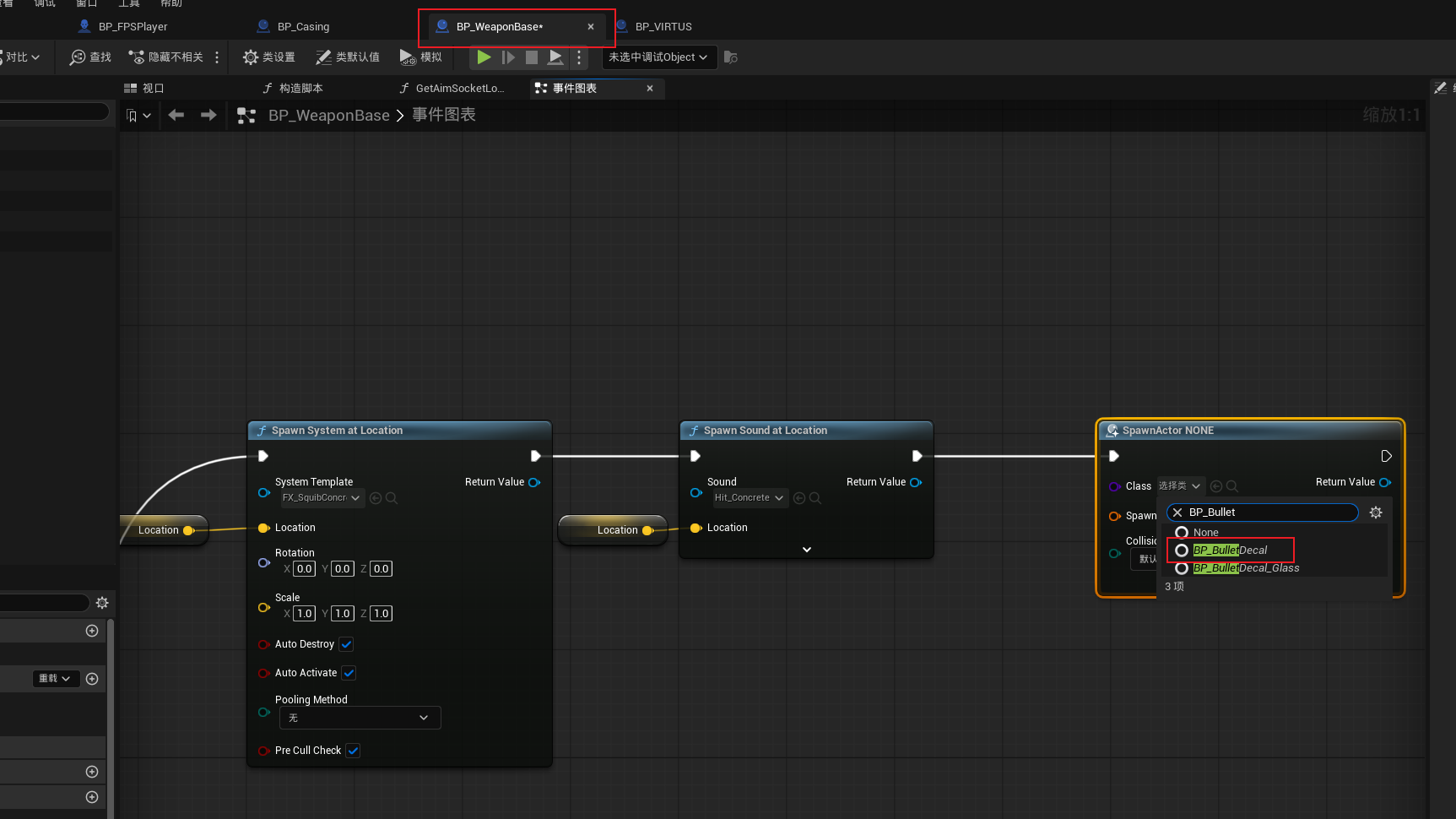This screenshot has height=819, width=1456.
Task: Click exec output pin of Spawn System node
Action: 536,456
